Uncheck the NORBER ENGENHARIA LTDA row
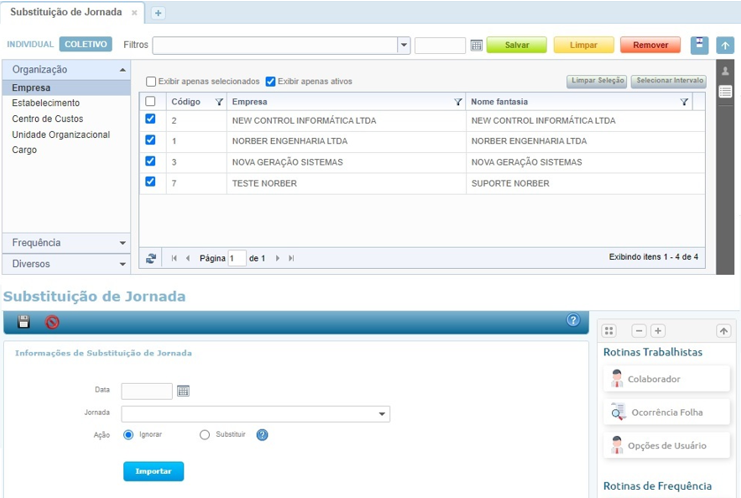This screenshot has height=498, width=741. click(151, 140)
